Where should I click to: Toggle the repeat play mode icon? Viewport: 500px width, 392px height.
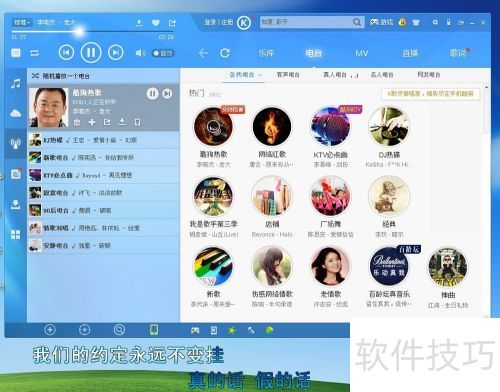pyautogui.click(x=34, y=53)
